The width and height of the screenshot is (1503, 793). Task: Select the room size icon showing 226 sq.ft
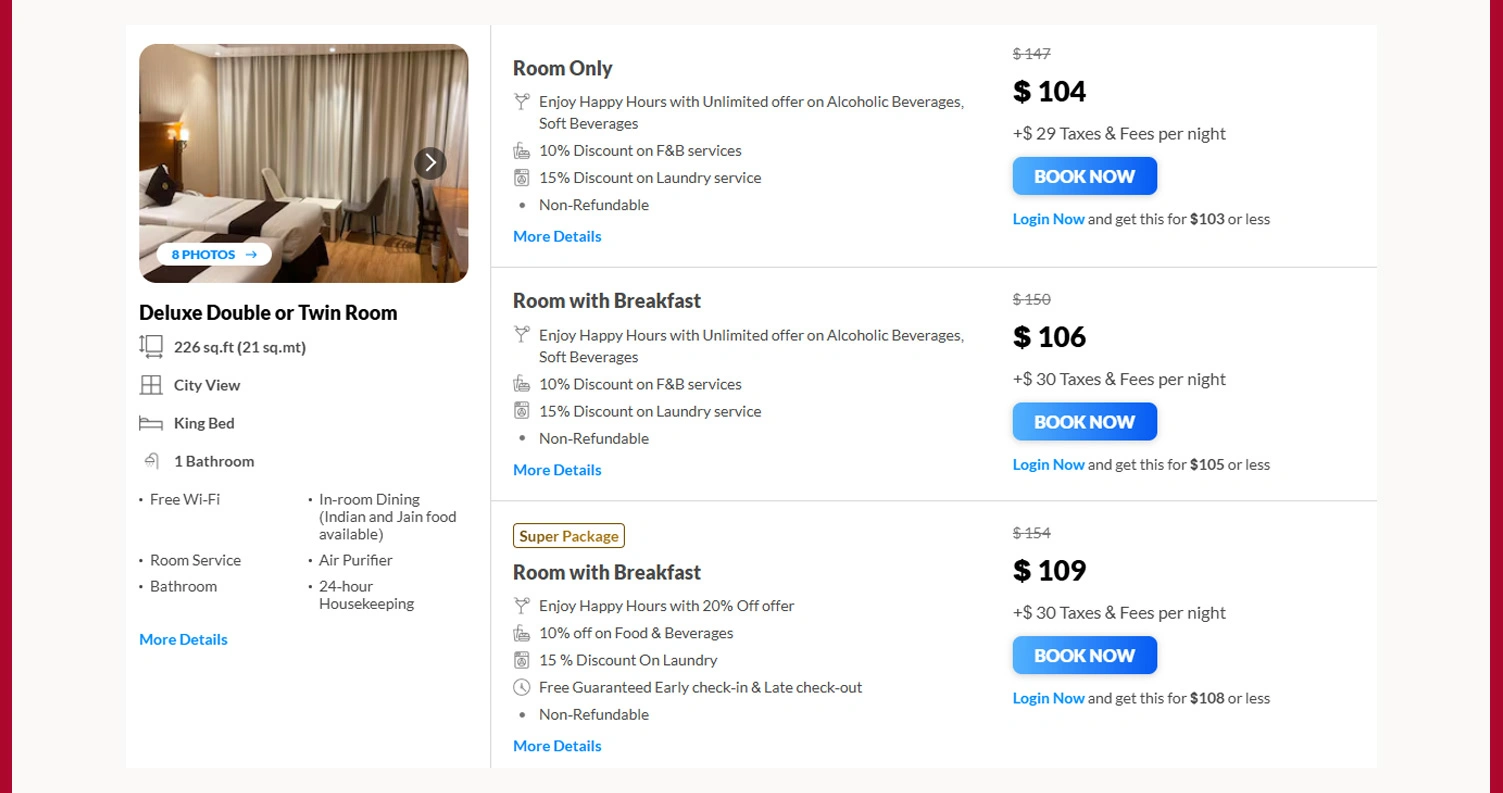[150, 346]
